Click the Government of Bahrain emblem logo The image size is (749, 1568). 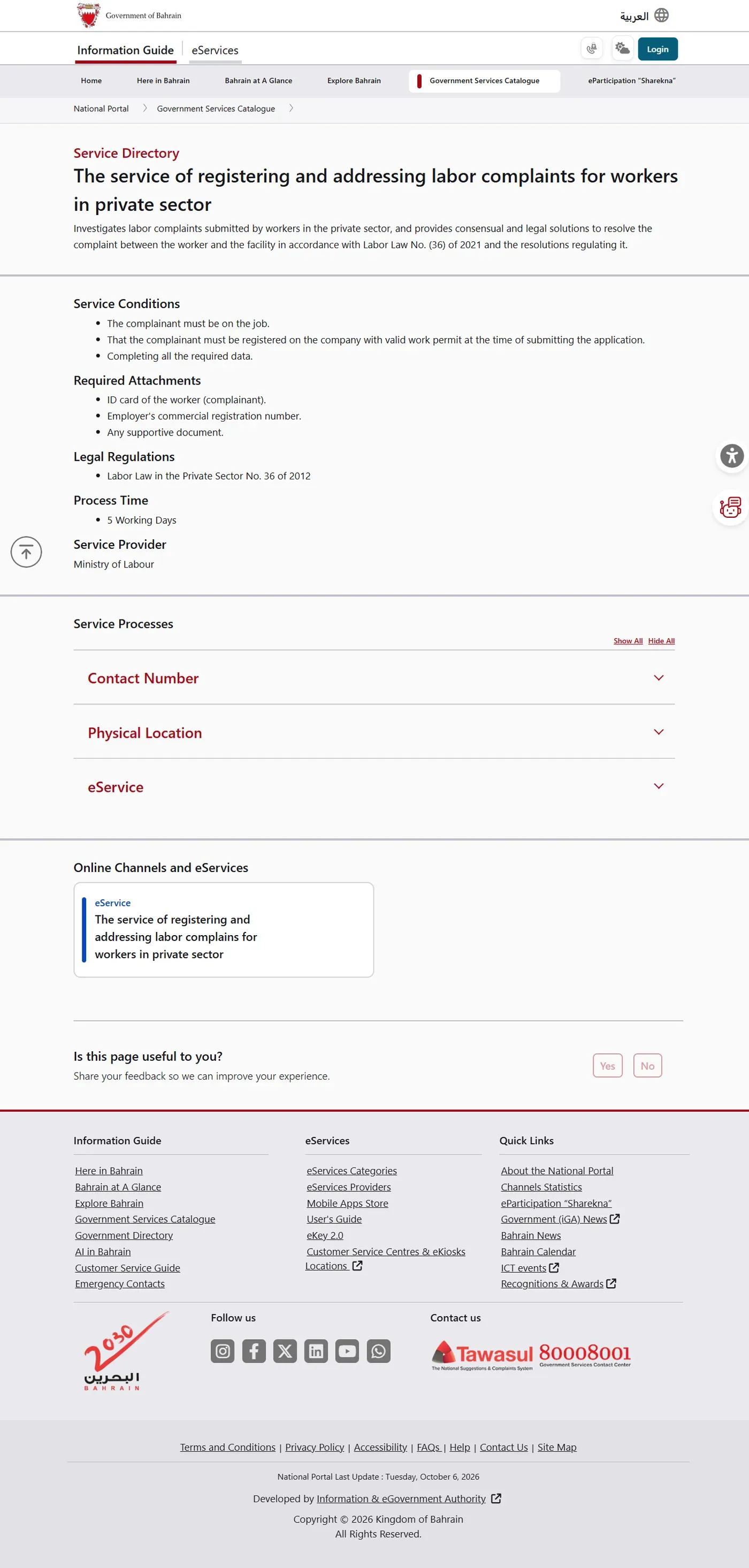89,15
